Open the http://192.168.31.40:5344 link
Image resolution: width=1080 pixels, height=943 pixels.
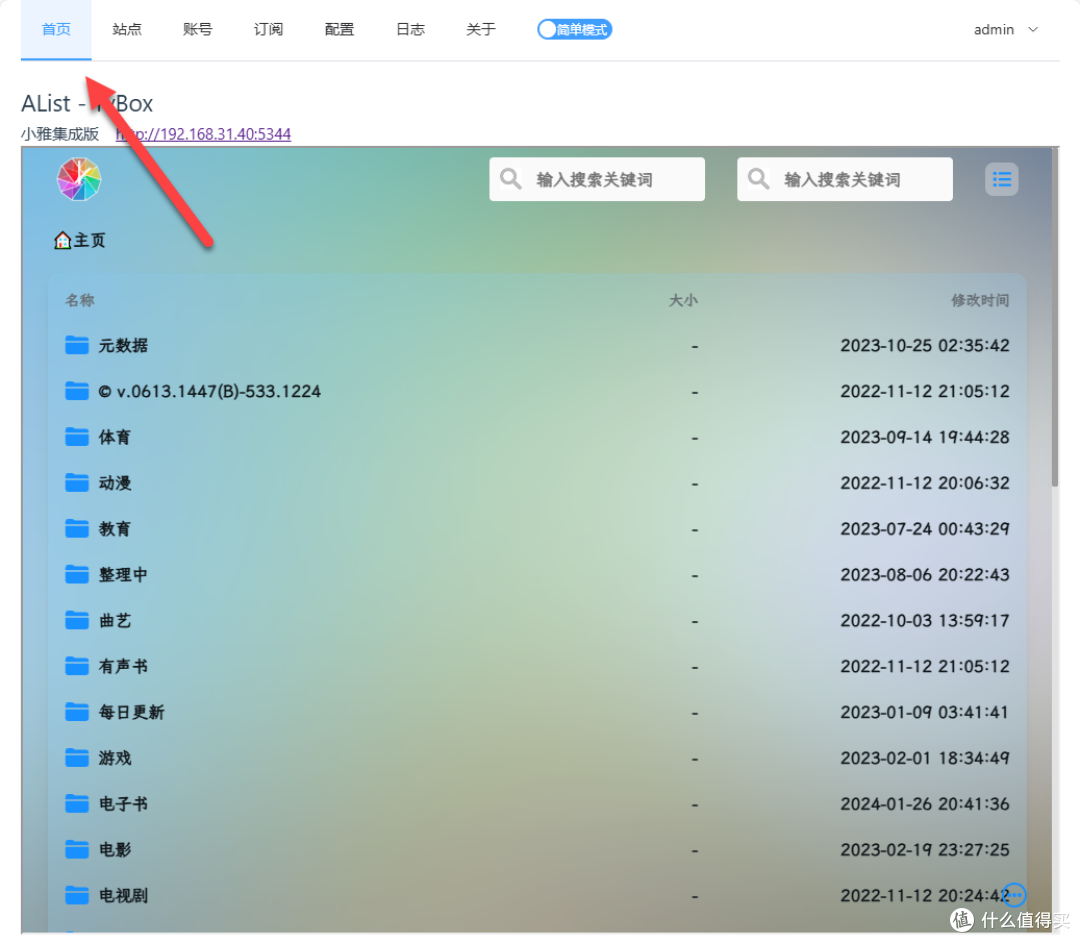[203, 134]
